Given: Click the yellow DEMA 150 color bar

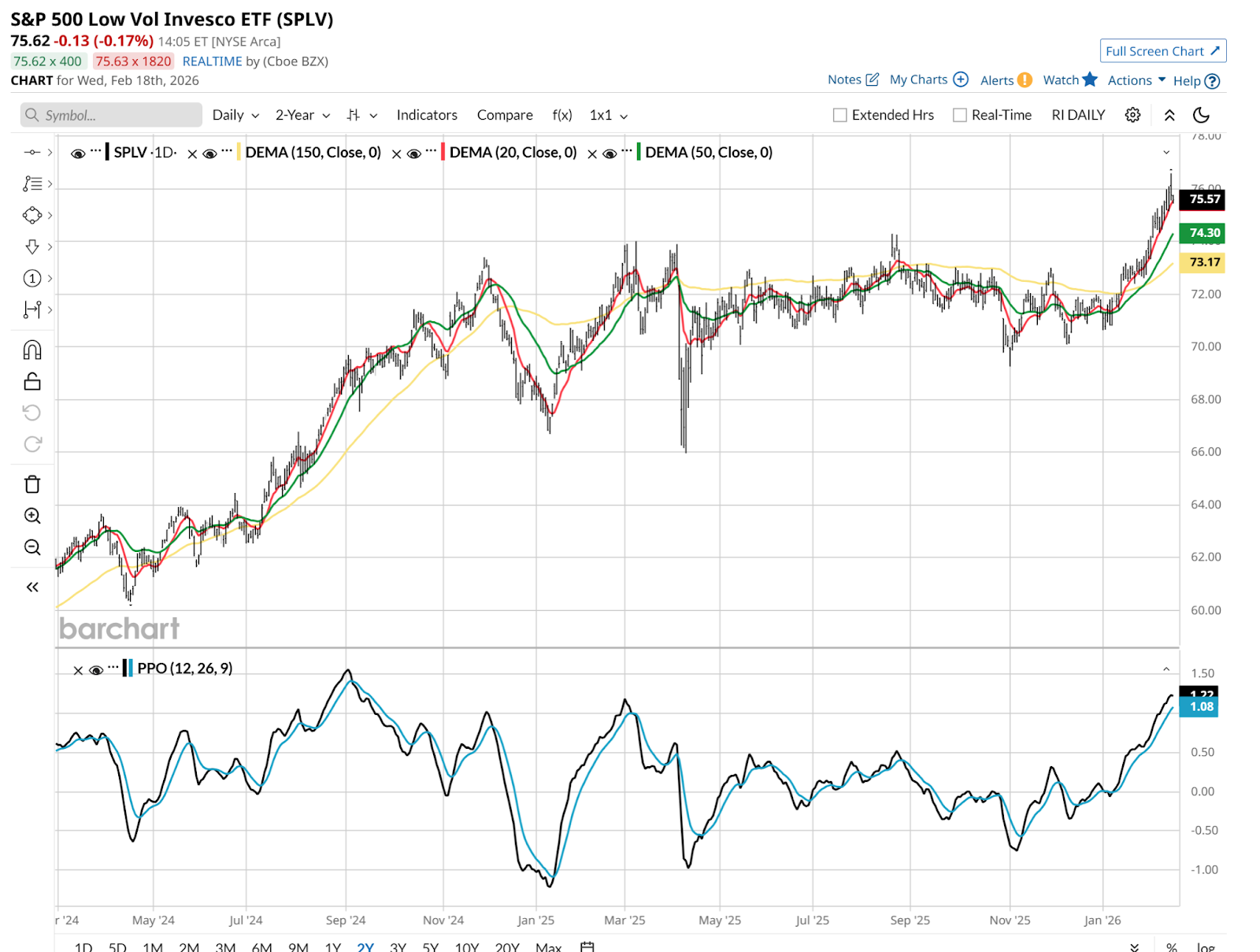Looking at the screenshot, I should (x=239, y=152).
